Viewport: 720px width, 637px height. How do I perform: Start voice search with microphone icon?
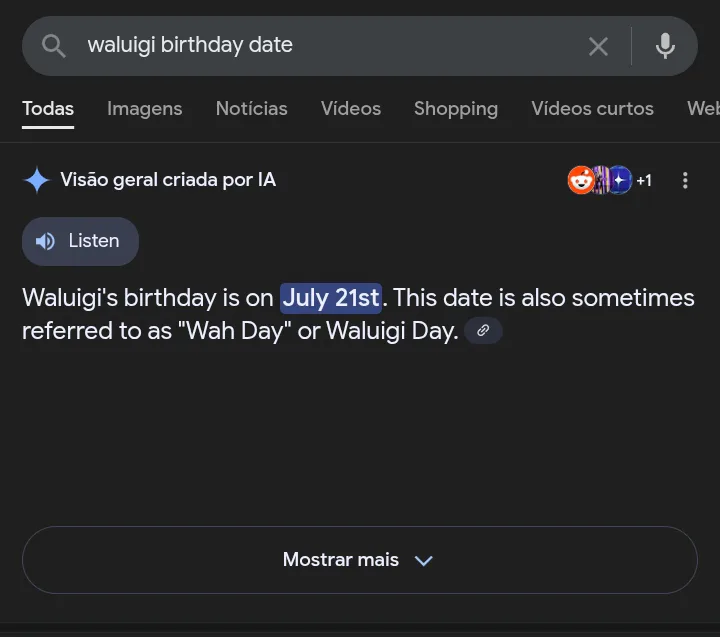(x=665, y=46)
